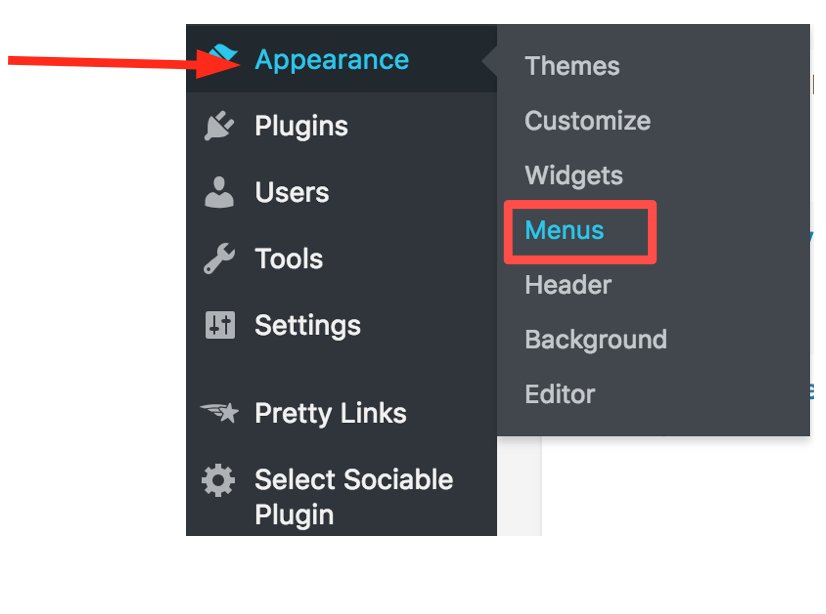This screenshot has width=826, height=614.
Task: Select Appearance in the admin sidebar
Action: (330, 59)
